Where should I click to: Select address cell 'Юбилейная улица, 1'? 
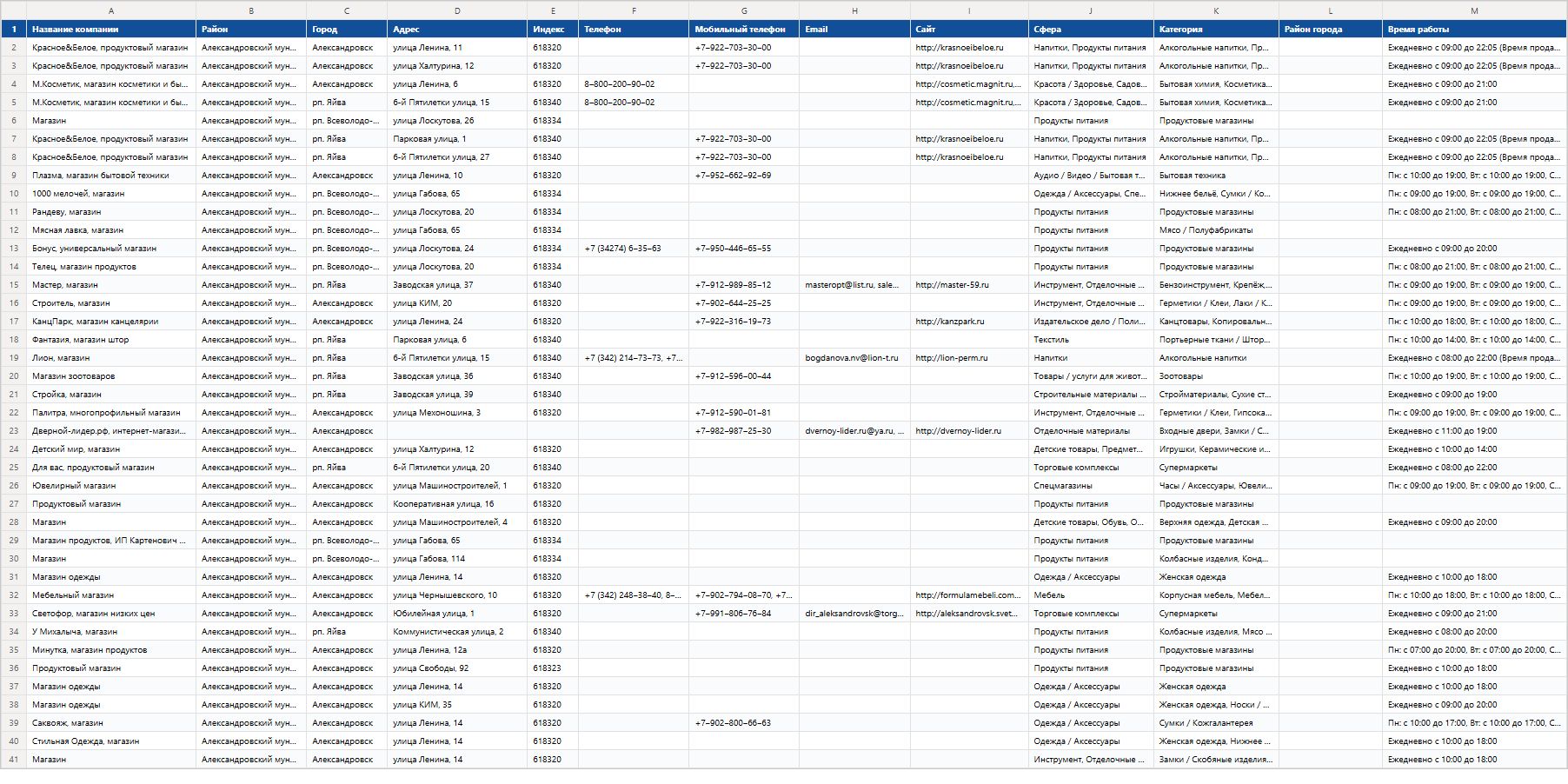tap(457, 614)
